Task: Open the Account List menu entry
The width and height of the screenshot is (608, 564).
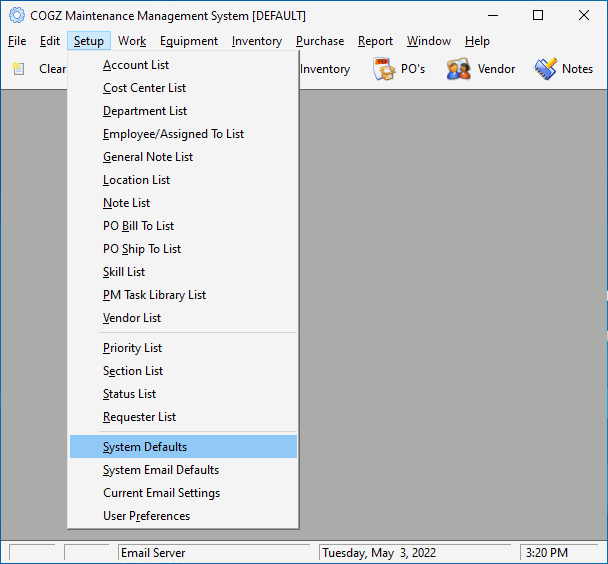Action: tap(136, 65)
